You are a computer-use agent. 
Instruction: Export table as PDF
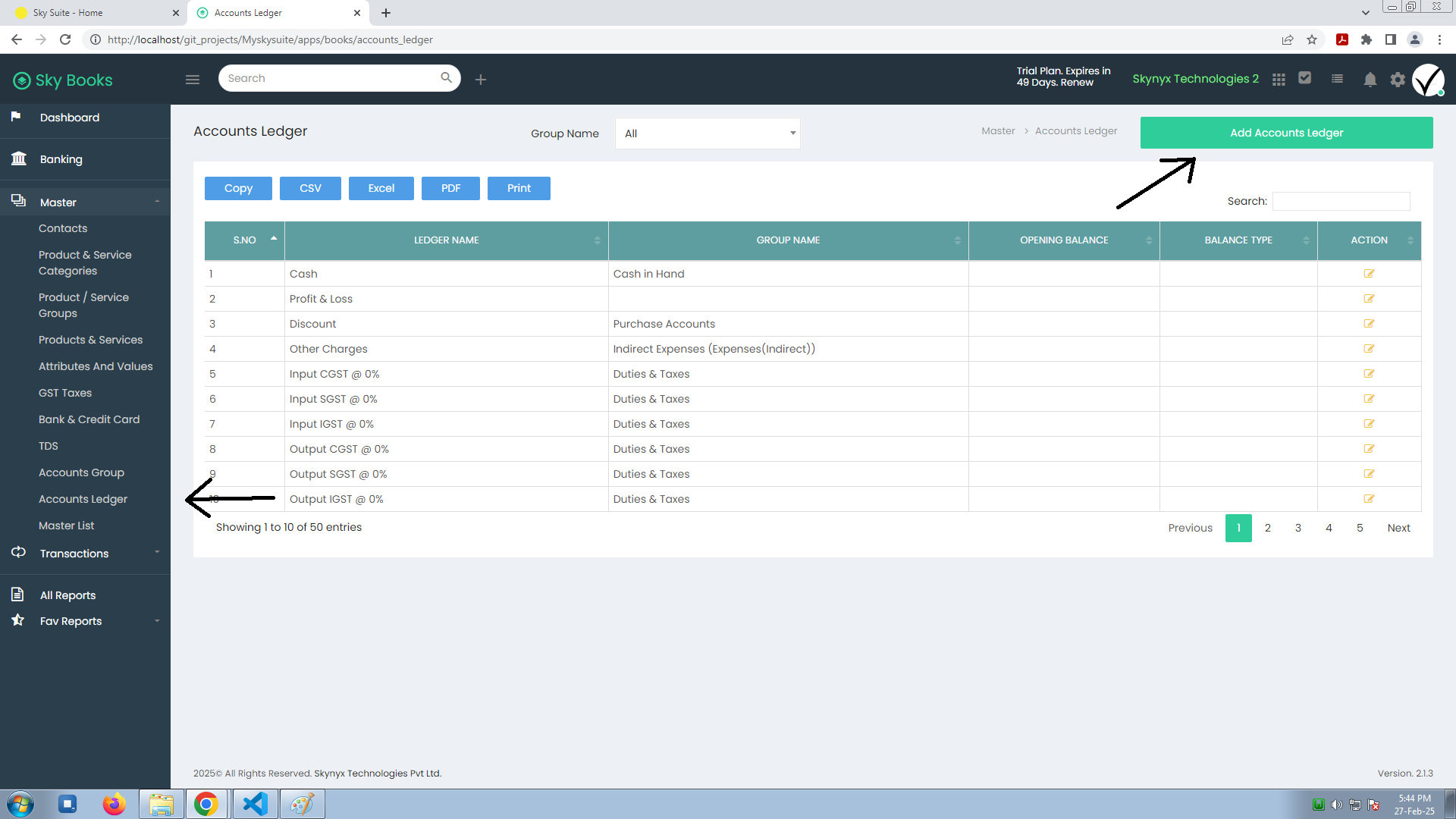click(450, 188)
